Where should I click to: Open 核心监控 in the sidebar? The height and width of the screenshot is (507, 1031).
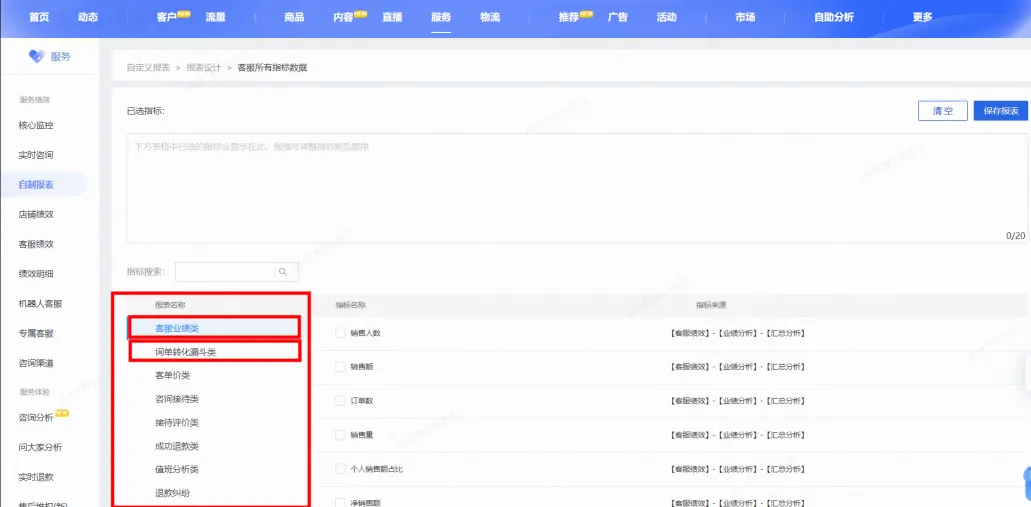tap(36, 126)
